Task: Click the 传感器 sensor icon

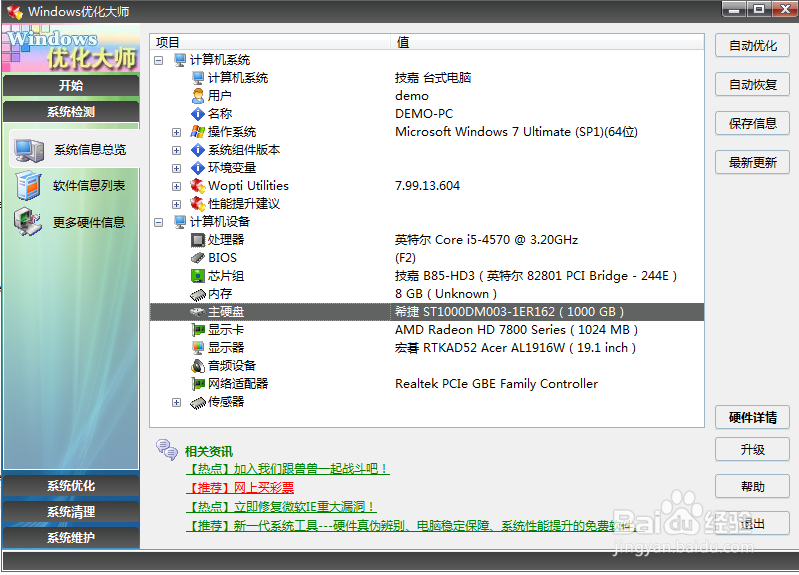Action: coord(197,403)
